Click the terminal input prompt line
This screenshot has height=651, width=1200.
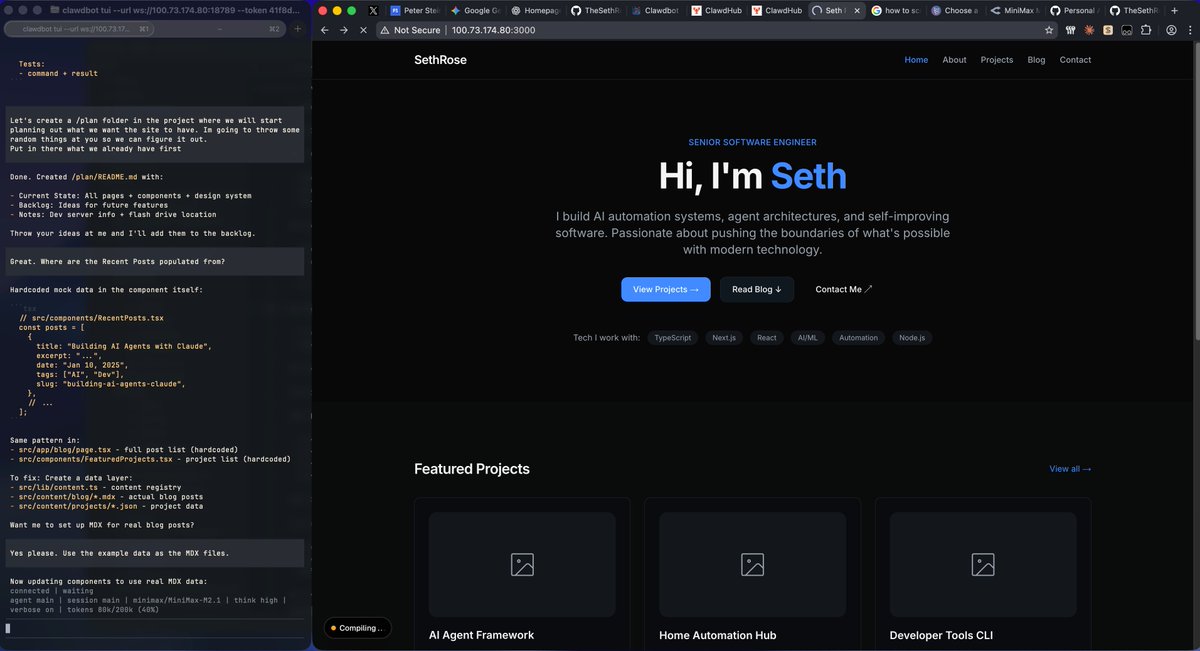tap(155, 628)
